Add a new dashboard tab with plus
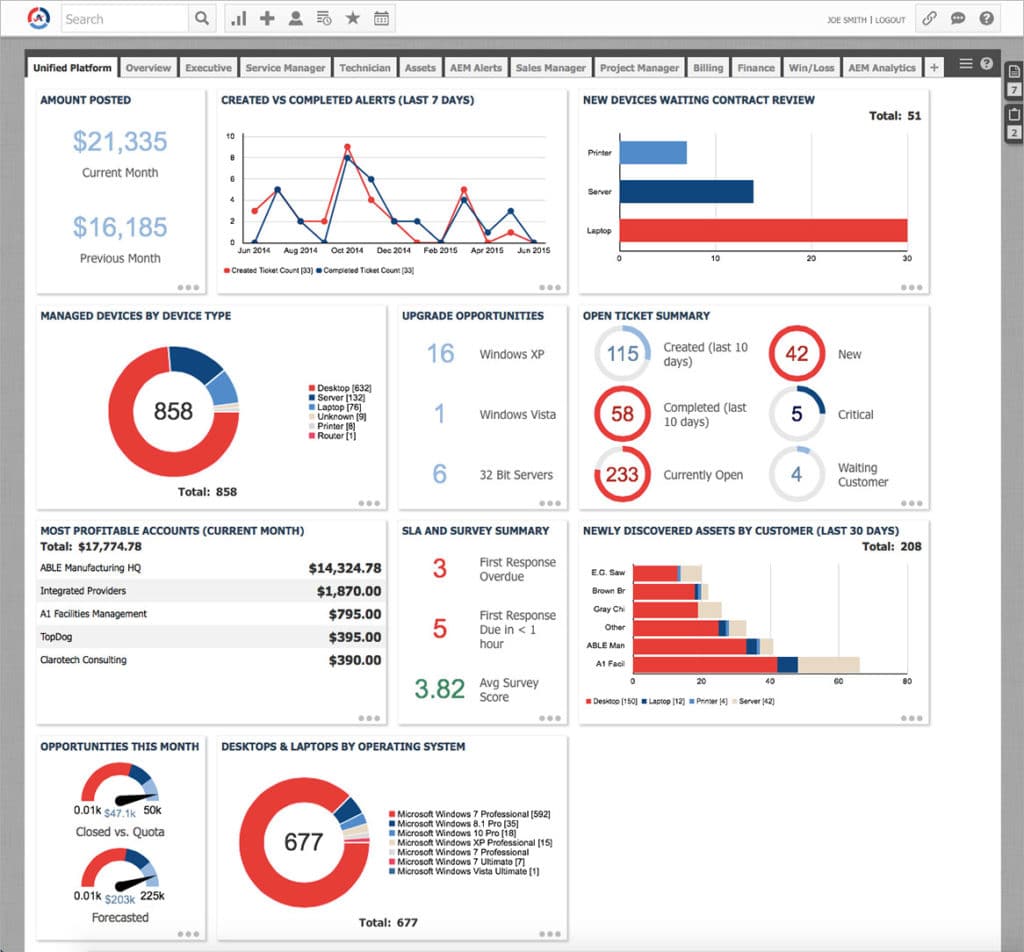Screen dimensions: 1024x952 (x=933, y=68)
